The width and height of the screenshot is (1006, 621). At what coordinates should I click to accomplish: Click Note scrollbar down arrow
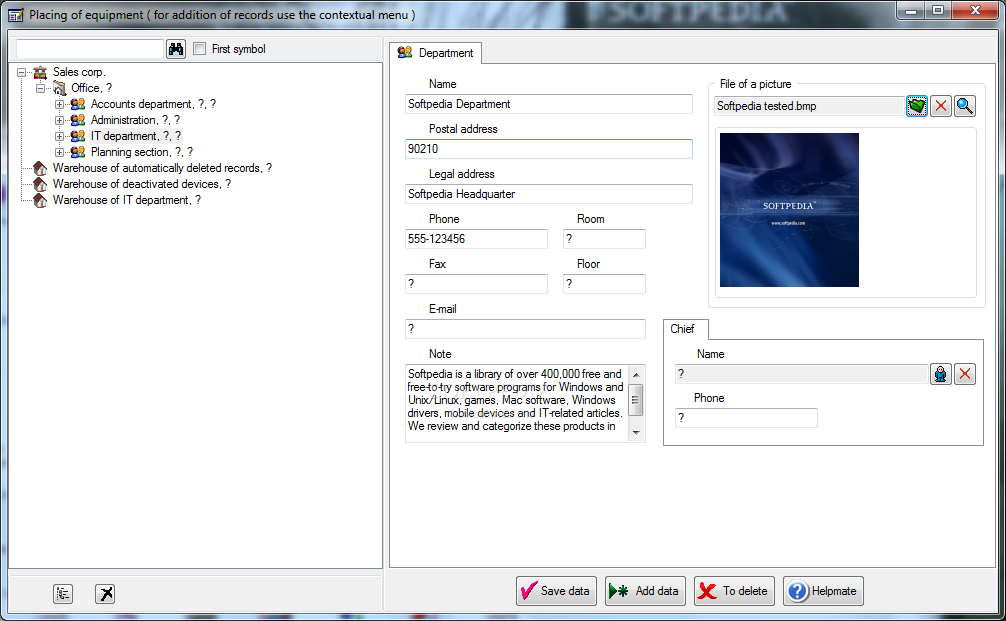[x=636, y=432]
